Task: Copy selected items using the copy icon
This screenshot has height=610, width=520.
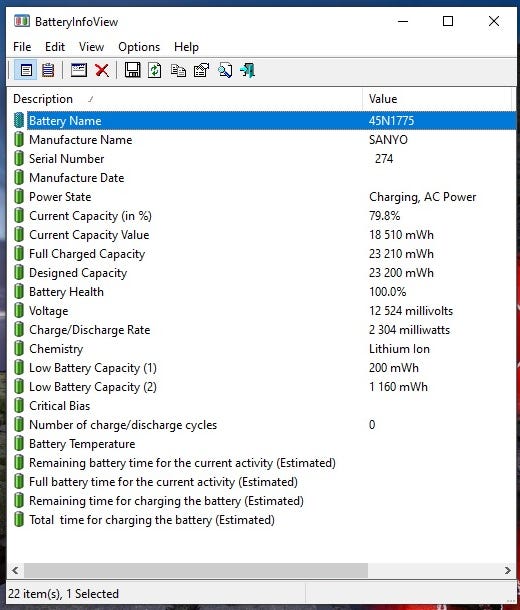Action: 178,70
